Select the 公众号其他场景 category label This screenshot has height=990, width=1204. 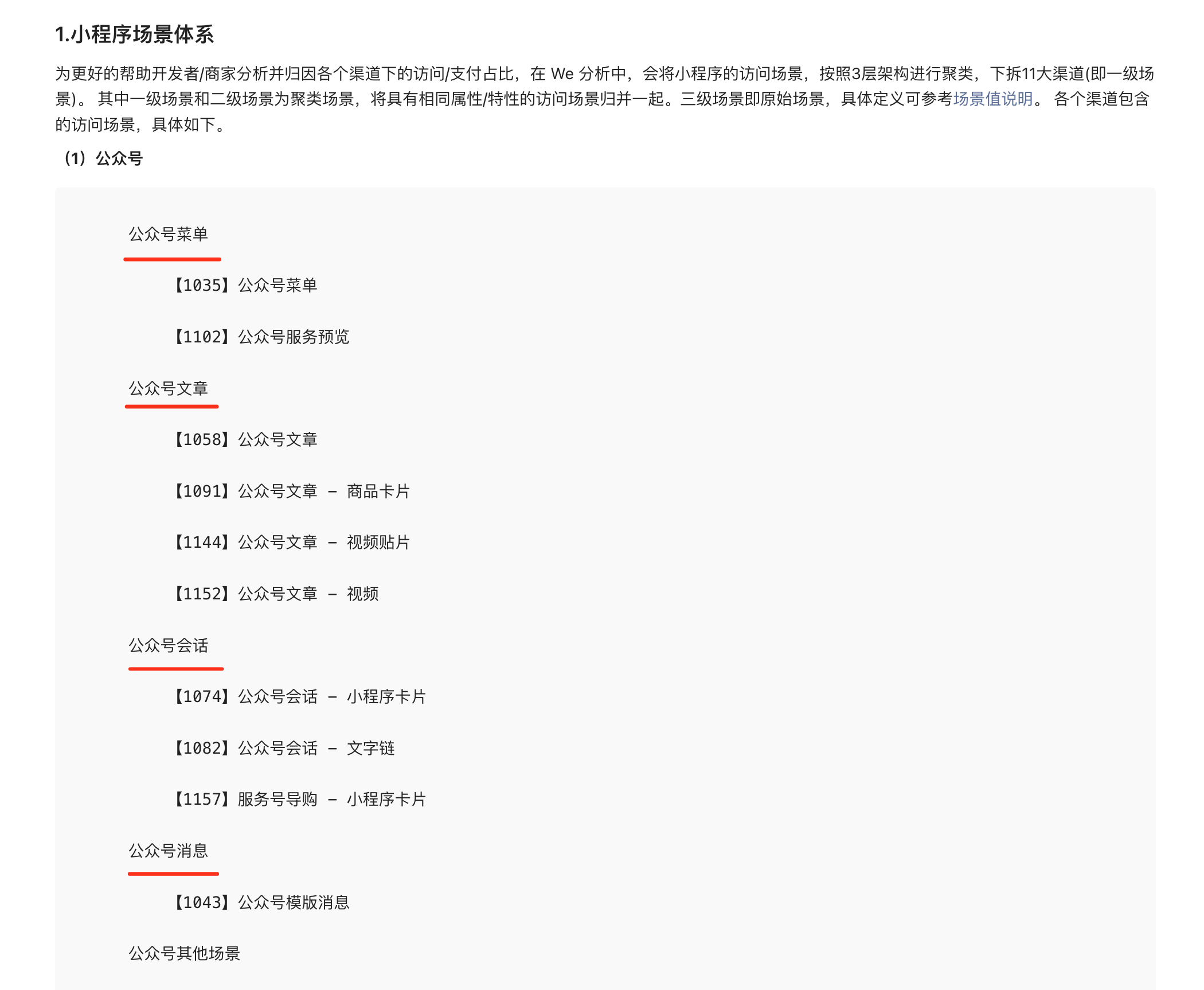pyautogui.click(x=184, y=953)
